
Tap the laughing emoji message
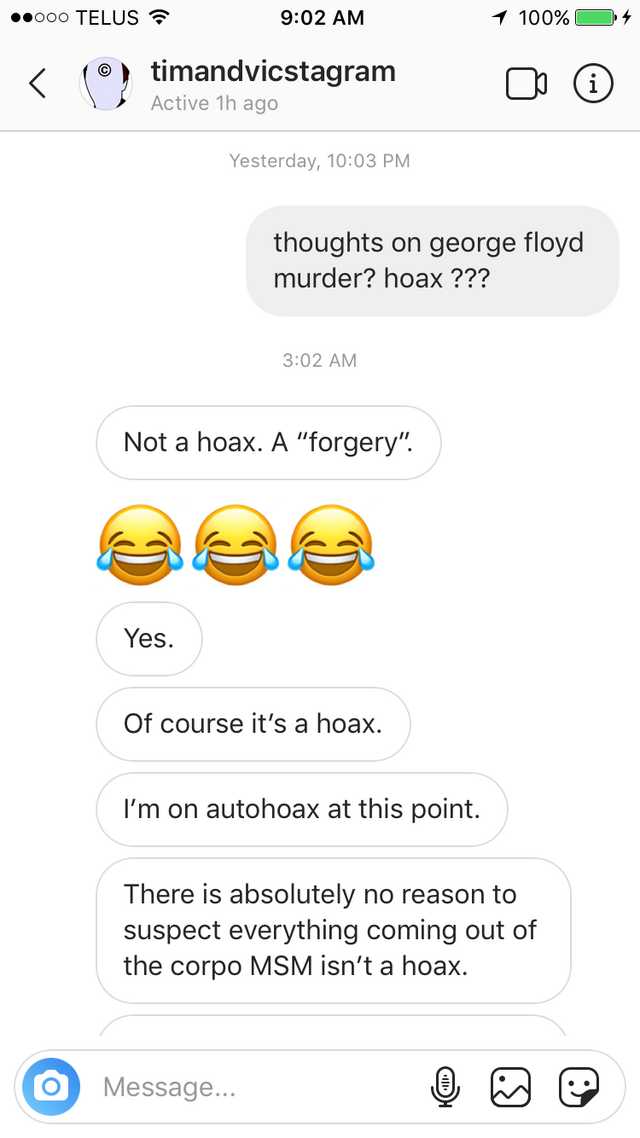pyautogui.click(x=235, y=545)
